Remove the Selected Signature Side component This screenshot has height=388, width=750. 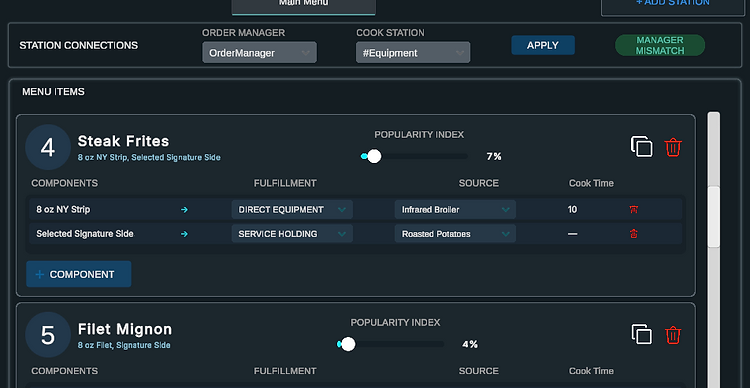pyautogui.click(x=634, y=234)
